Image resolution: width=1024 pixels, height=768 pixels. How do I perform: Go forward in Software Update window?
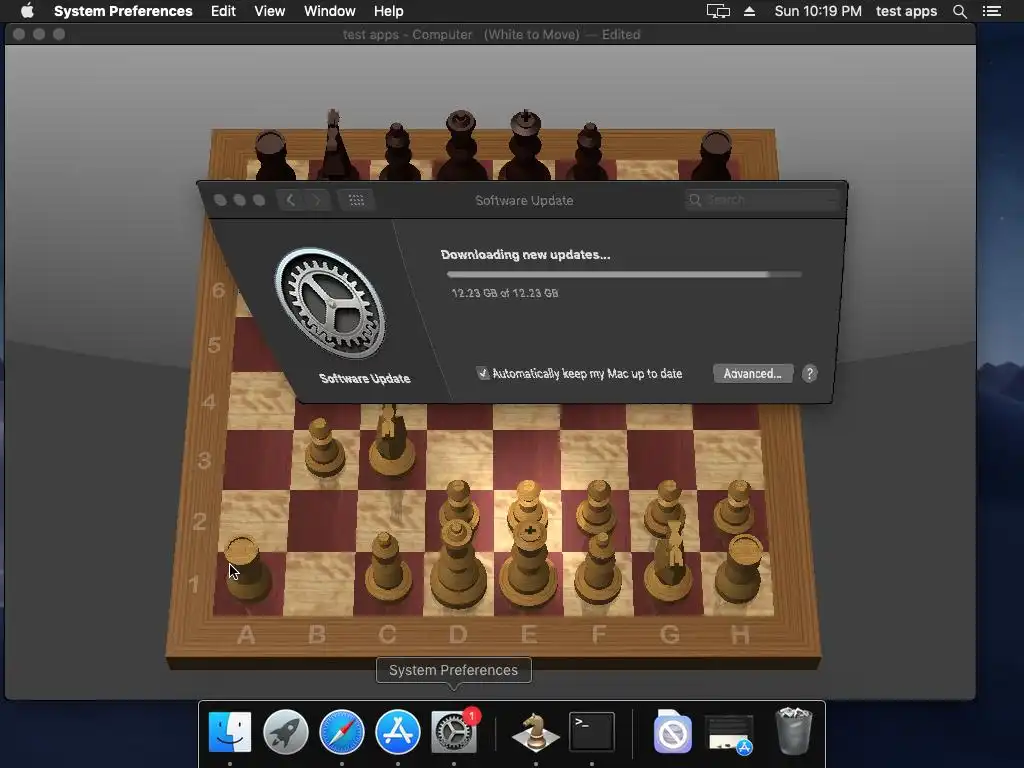click(317, 200)
